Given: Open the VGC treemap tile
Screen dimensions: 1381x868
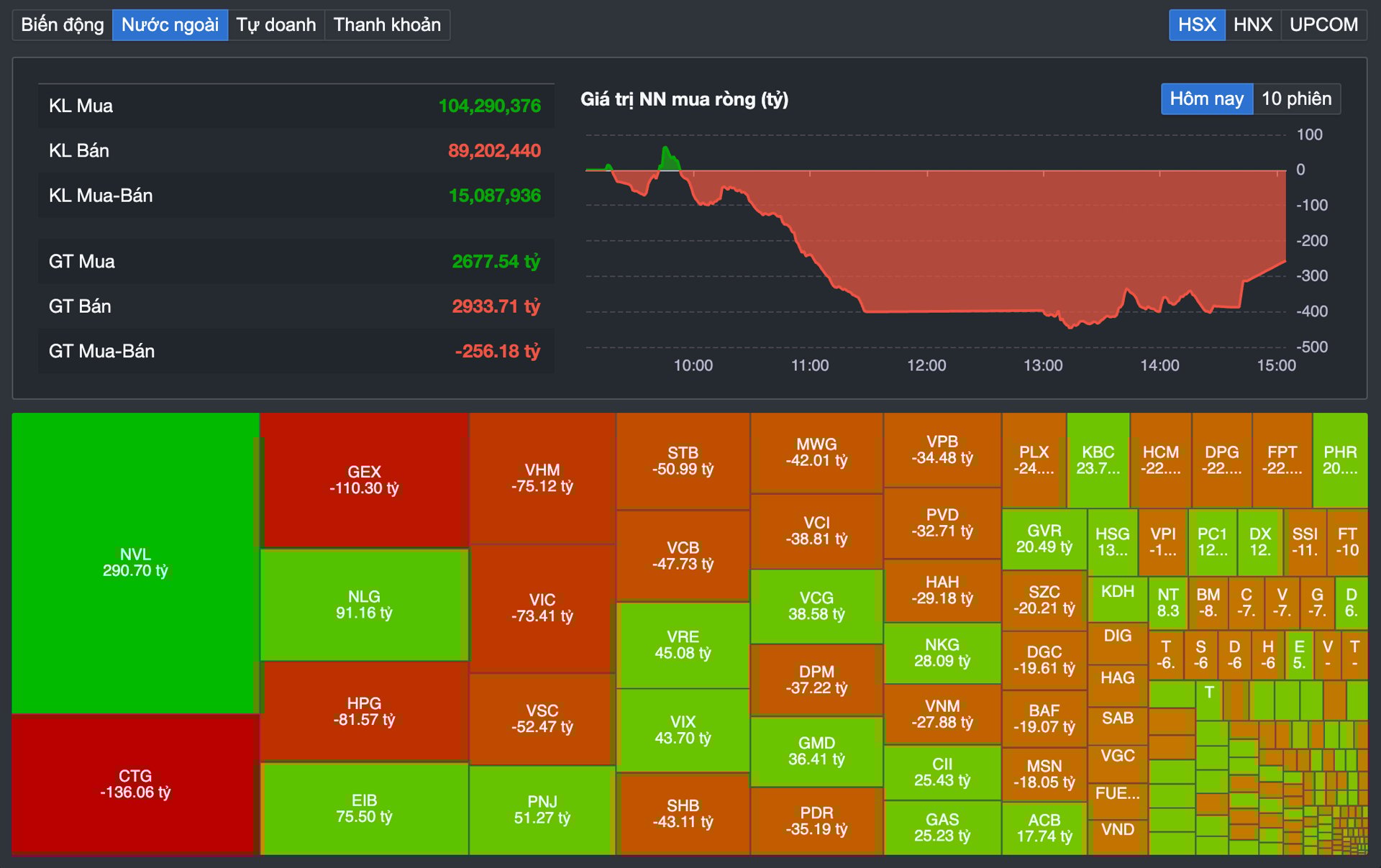Looking at the screenshot, I should coord(1118,763).
